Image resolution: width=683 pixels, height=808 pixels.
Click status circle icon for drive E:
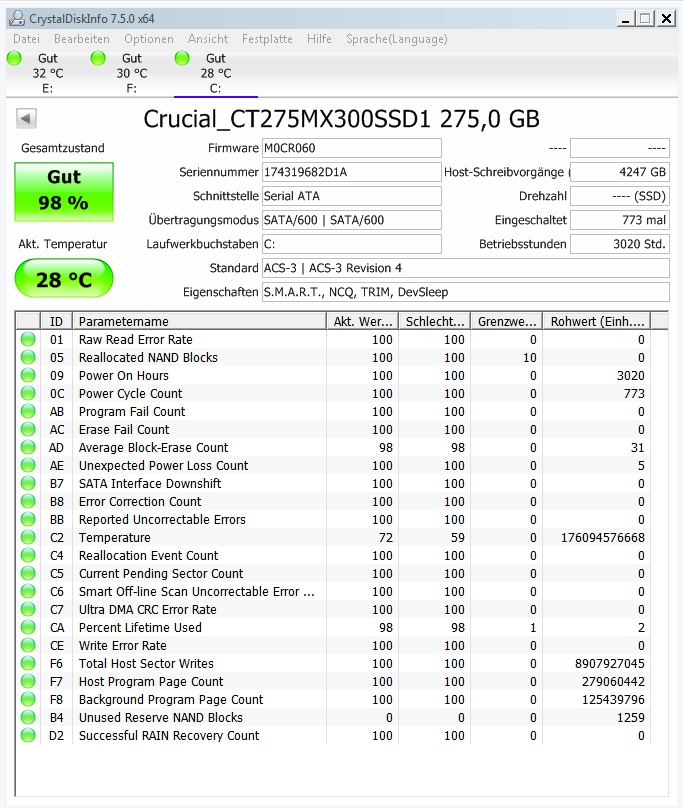point(14,58)
